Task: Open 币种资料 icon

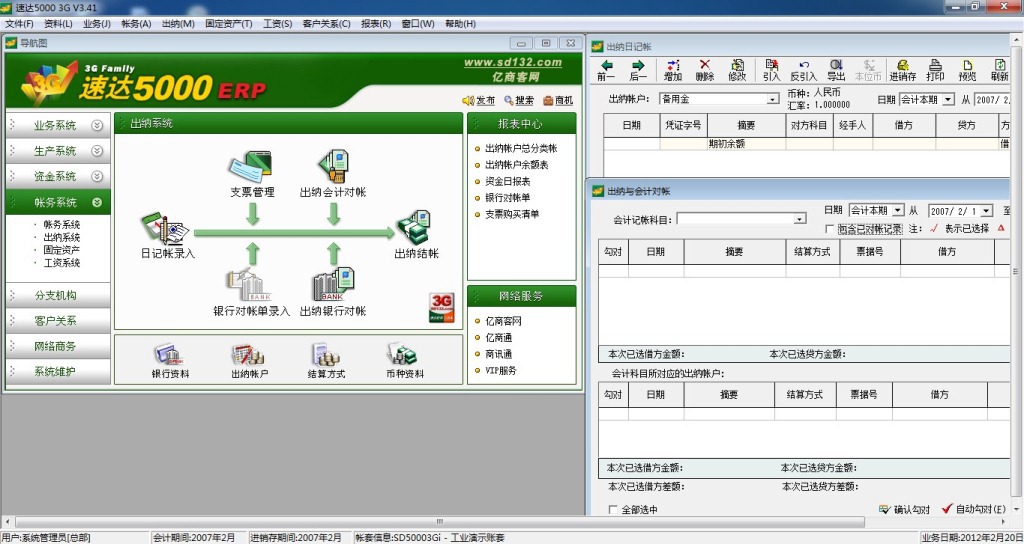Action: click(x=404, y=361)
